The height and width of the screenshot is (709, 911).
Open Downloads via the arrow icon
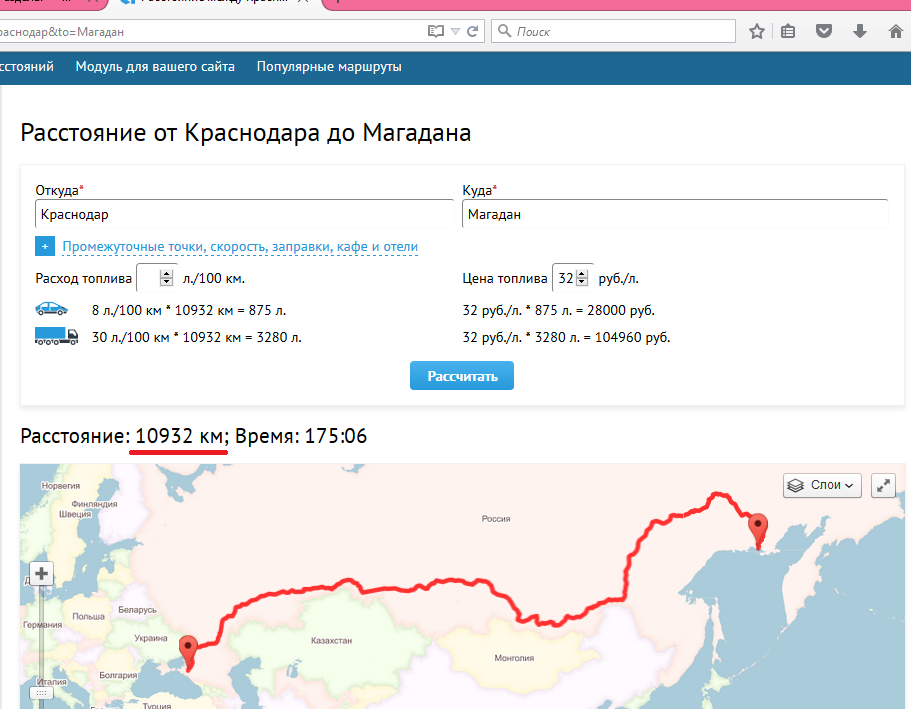pos(859,31)
